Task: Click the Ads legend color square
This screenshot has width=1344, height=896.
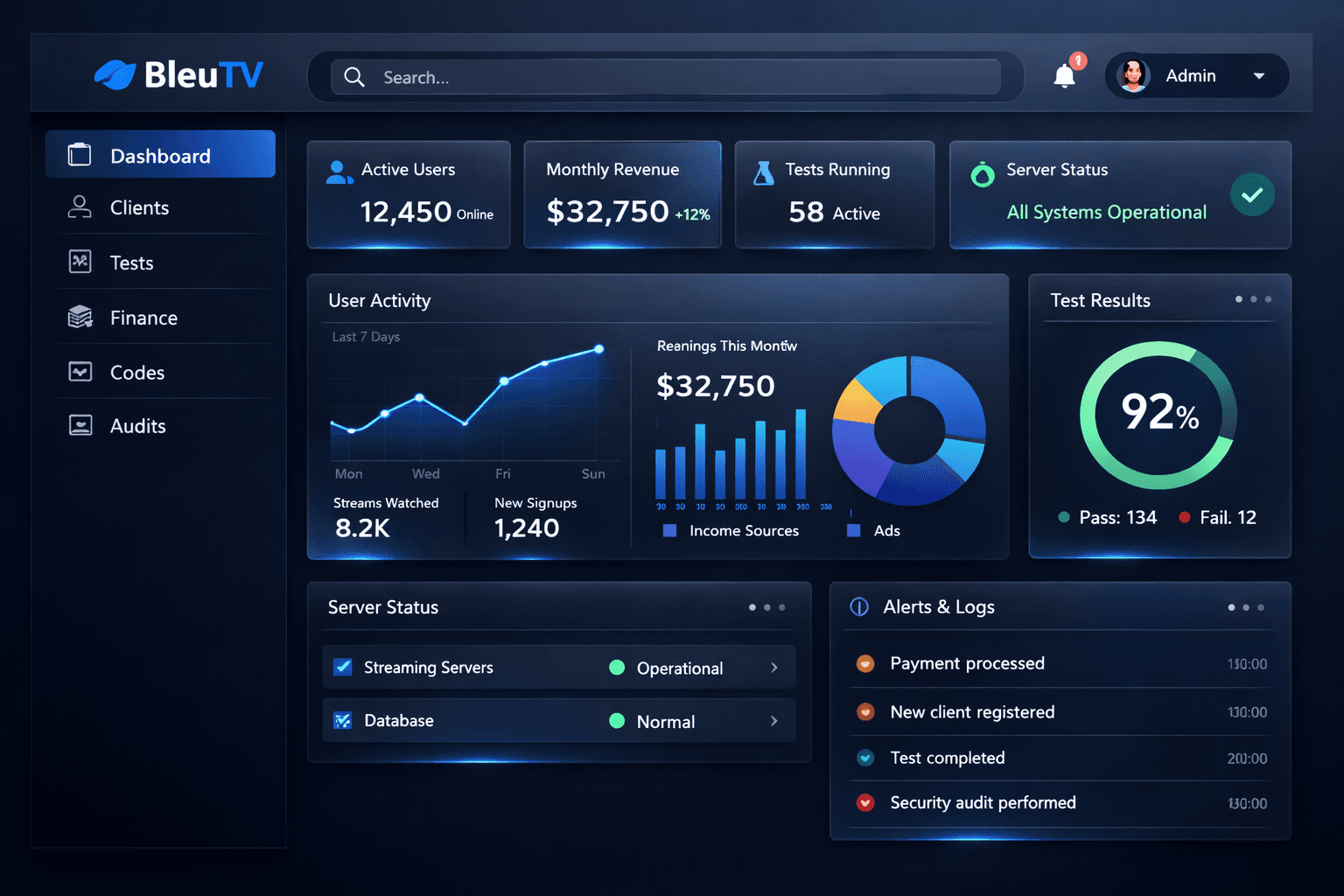Action: pyautogui.click(x=854, y=531)
